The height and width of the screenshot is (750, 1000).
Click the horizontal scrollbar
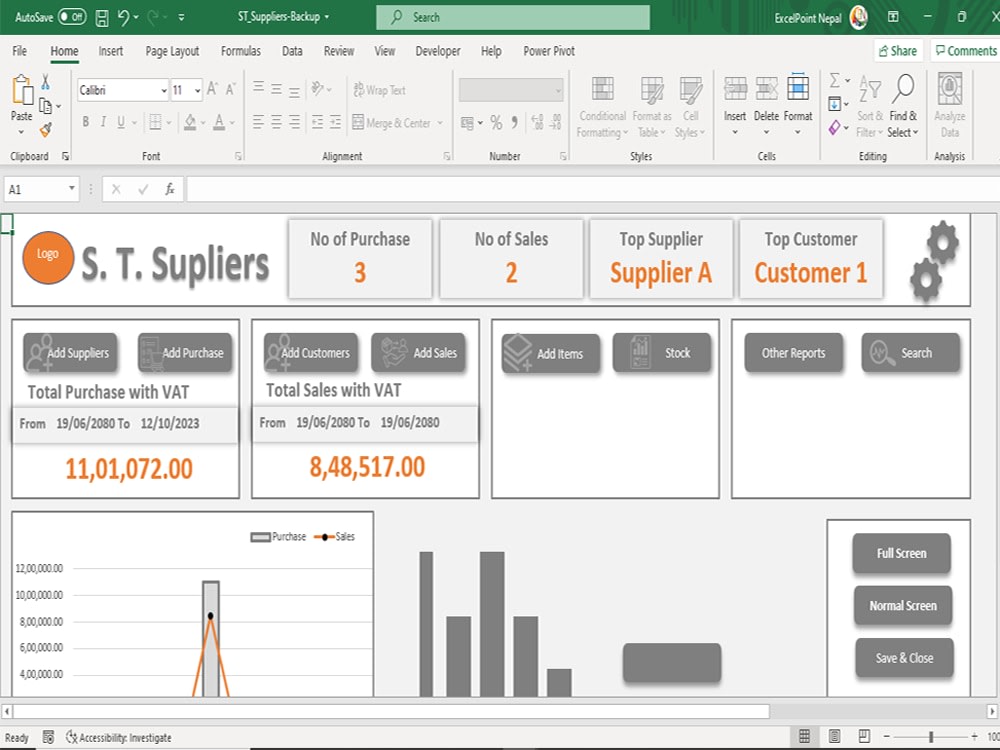391,710
